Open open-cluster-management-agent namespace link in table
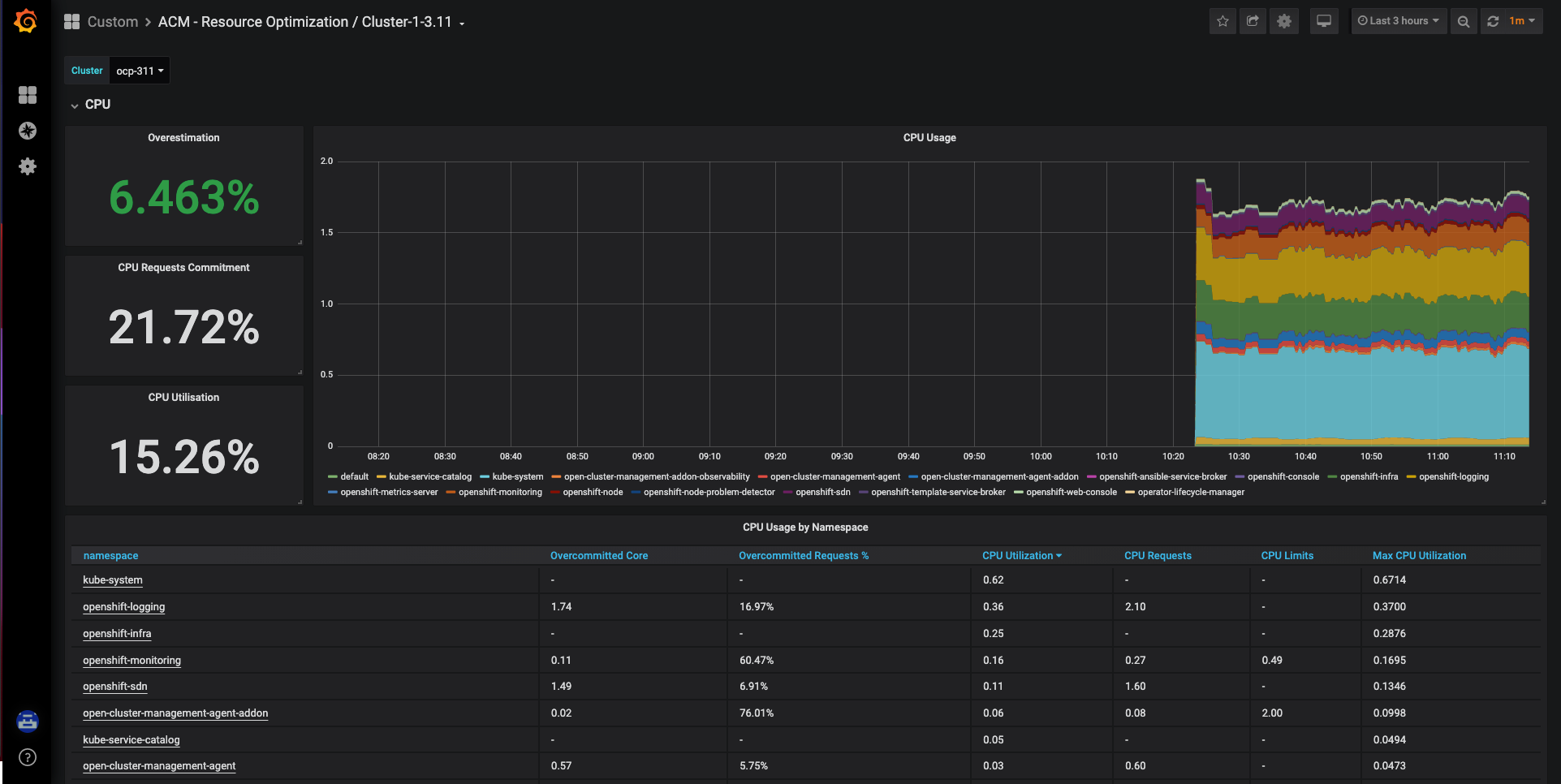The image size is (1561, 784). click(159, 766)
